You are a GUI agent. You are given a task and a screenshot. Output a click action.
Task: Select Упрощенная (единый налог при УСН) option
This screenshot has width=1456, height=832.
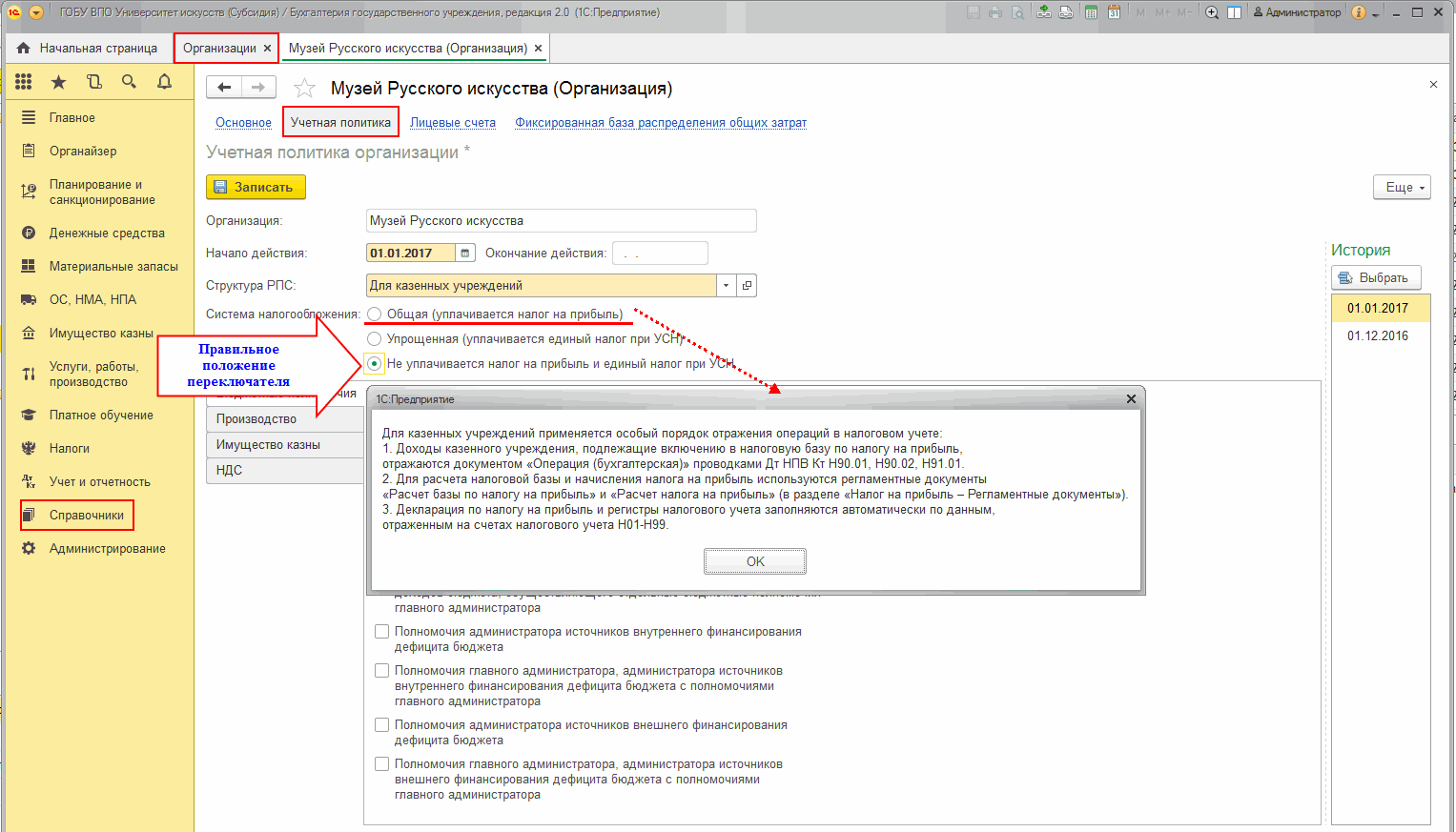pos(375,338)
